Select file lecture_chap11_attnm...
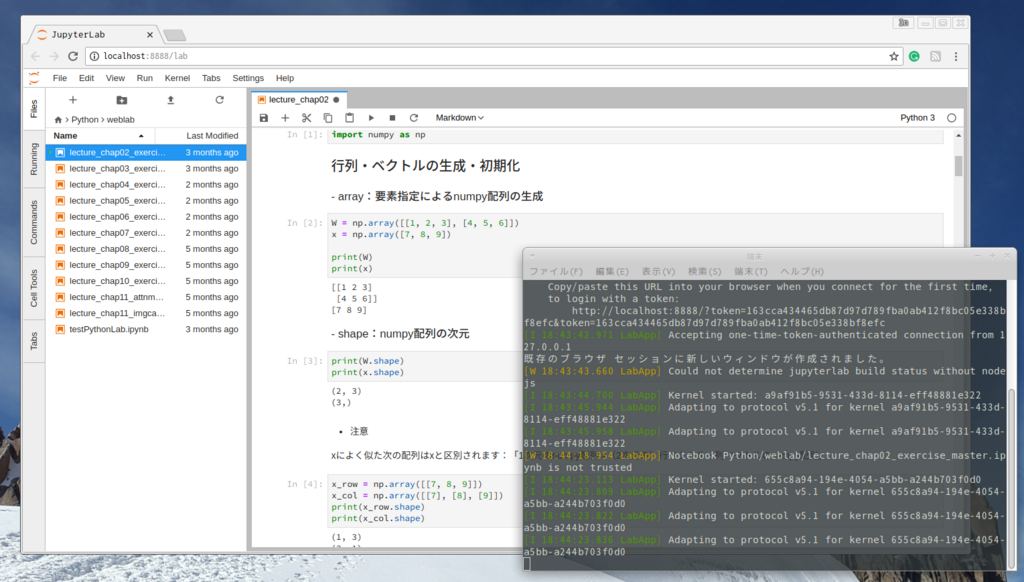This screenshot has width=1024, height=582. [x=146, y=297]
